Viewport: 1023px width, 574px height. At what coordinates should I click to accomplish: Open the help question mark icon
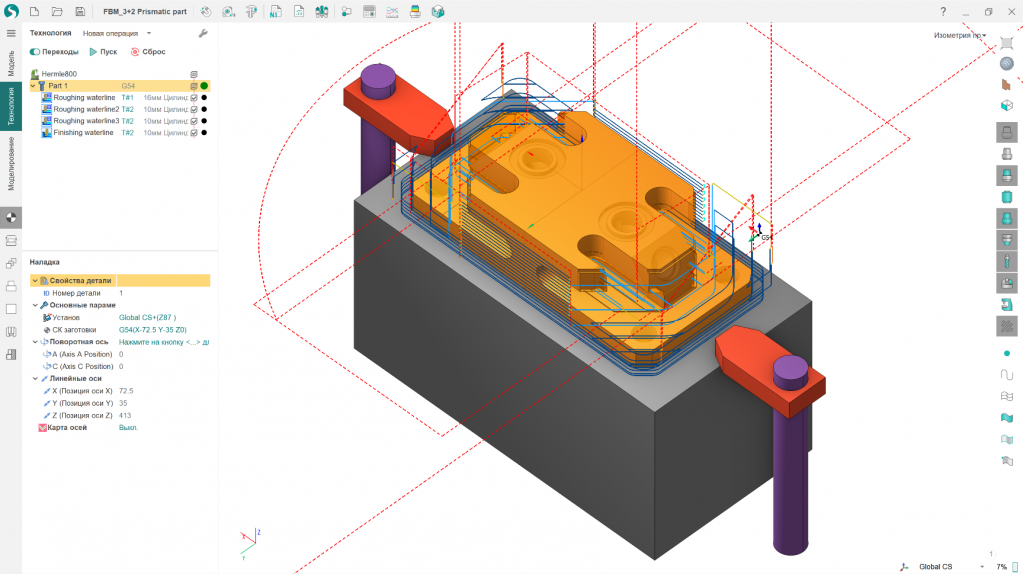943,11
